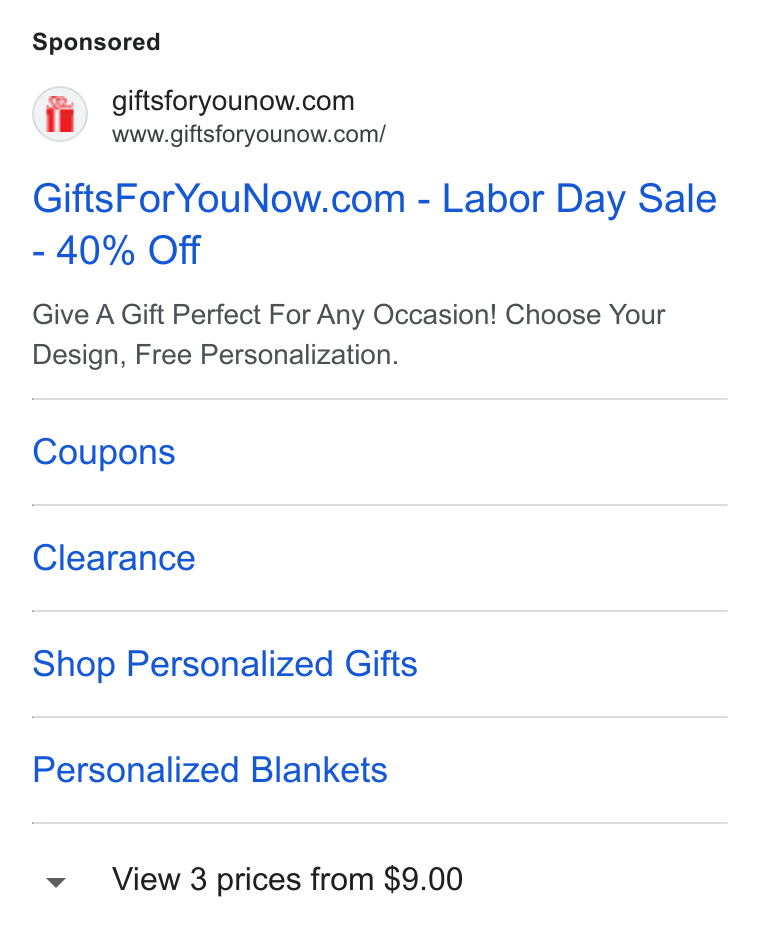
Task: Click the "- 40% Off" headline line
Action: tap(116, 251)
